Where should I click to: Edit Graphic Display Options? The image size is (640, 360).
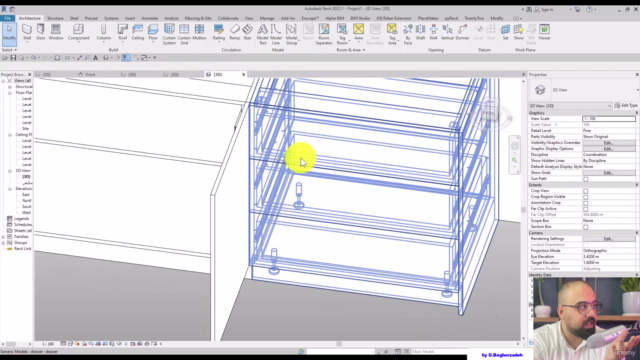click(609, 149)
